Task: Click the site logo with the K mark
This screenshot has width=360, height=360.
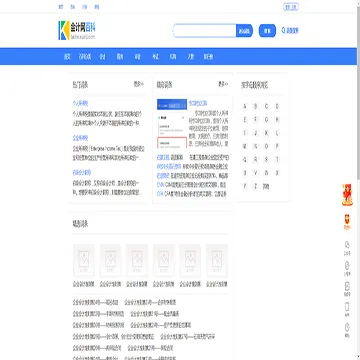Action: [x=77, y=30]
